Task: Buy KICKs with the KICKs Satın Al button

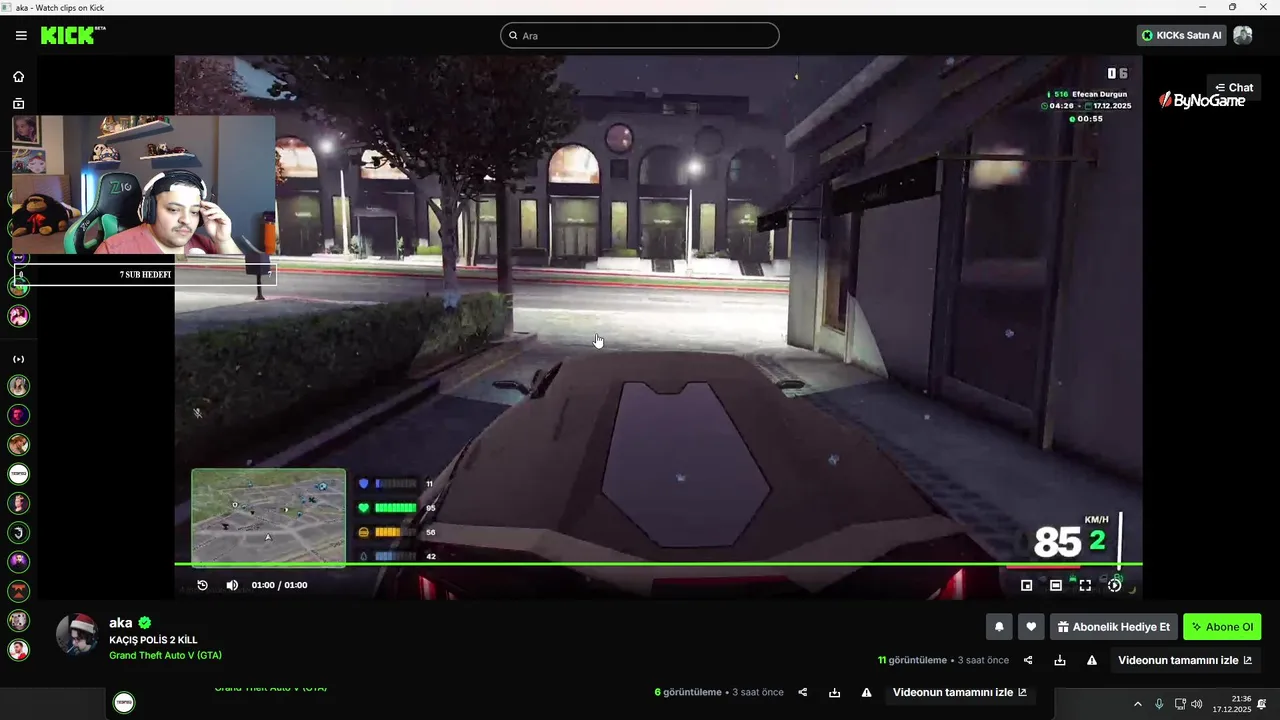Action: click(1181, 35)
